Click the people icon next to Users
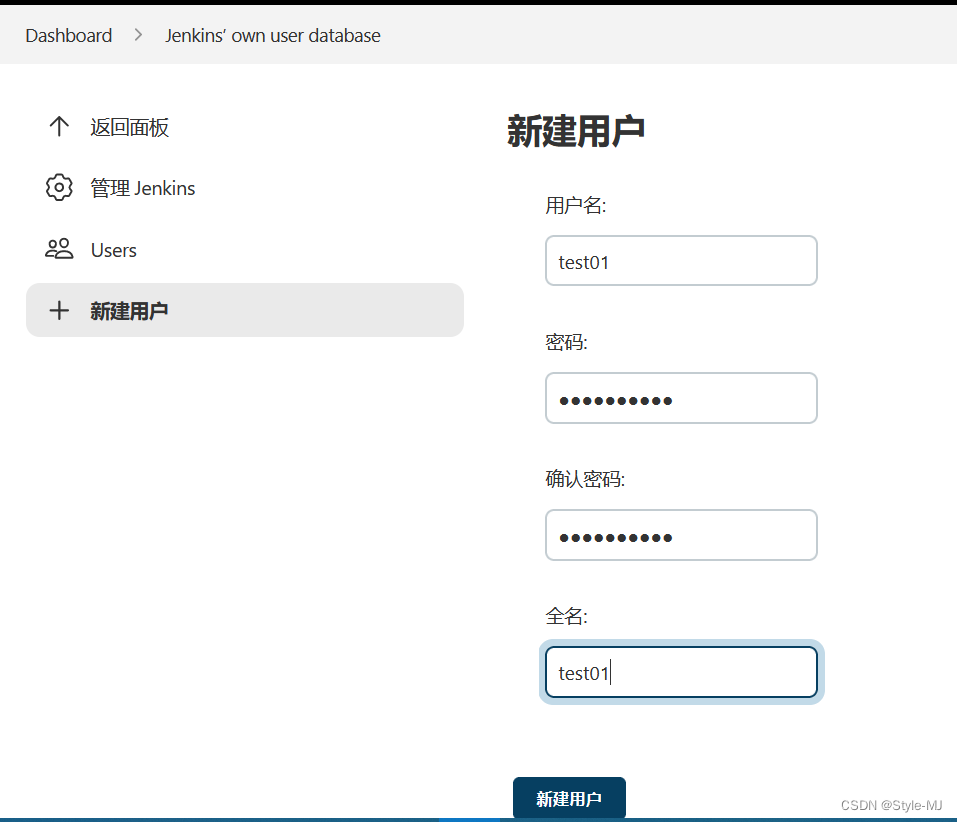 tap(59, 249)
